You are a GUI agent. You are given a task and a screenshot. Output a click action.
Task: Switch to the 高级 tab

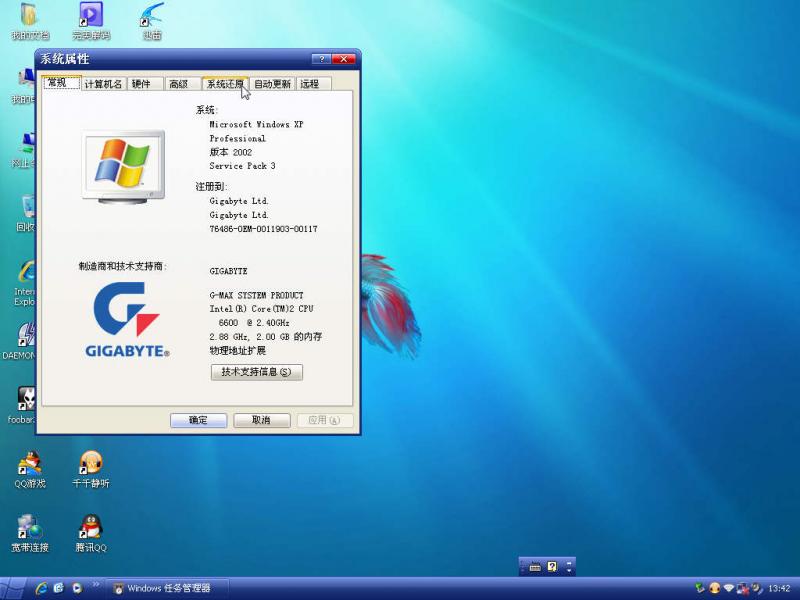point(182,84)
